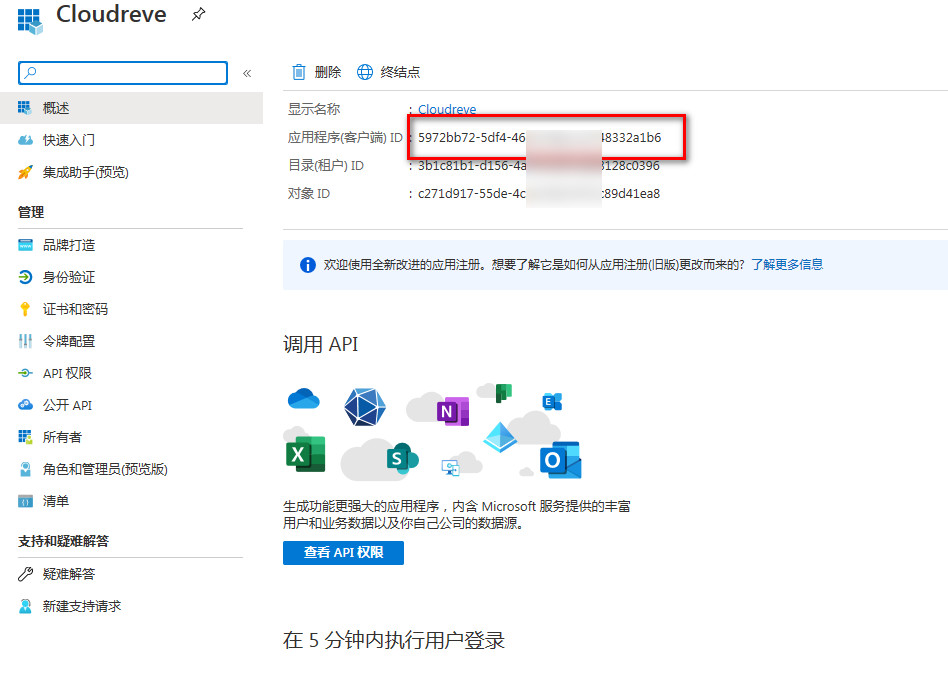This screenshot has width=948, height=696.
Task: Focus the sidebar search box
Action: [123, 73]
